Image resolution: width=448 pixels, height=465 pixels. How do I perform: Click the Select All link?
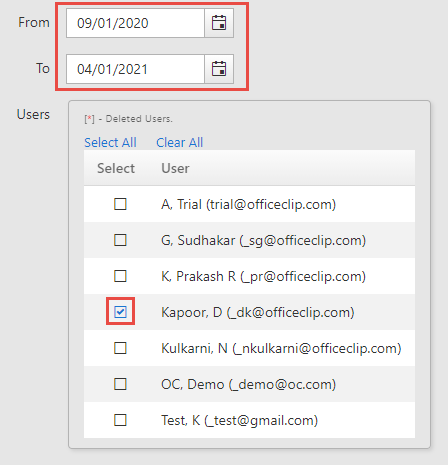click(x=110, y=142)
